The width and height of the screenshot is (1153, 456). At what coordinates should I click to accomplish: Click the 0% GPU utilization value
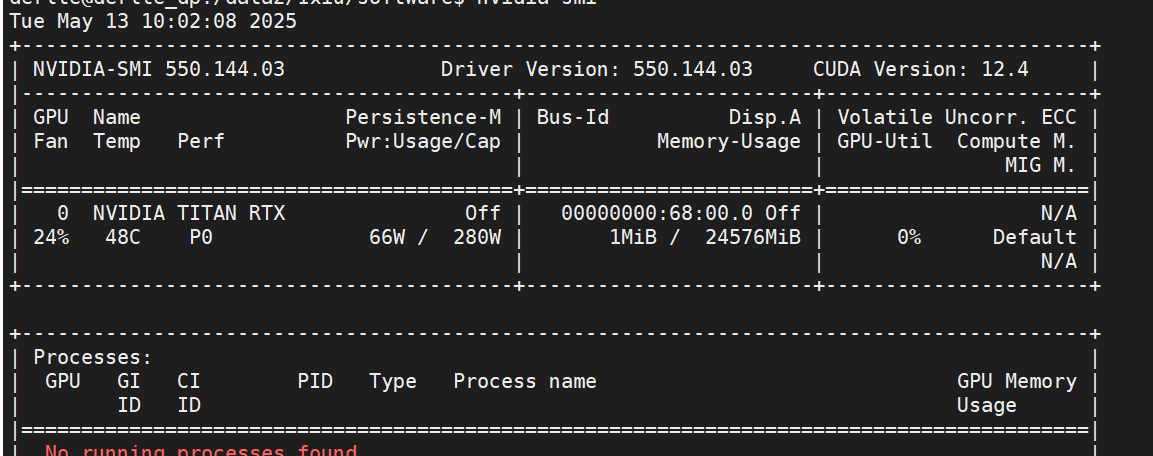coord(909,238)
